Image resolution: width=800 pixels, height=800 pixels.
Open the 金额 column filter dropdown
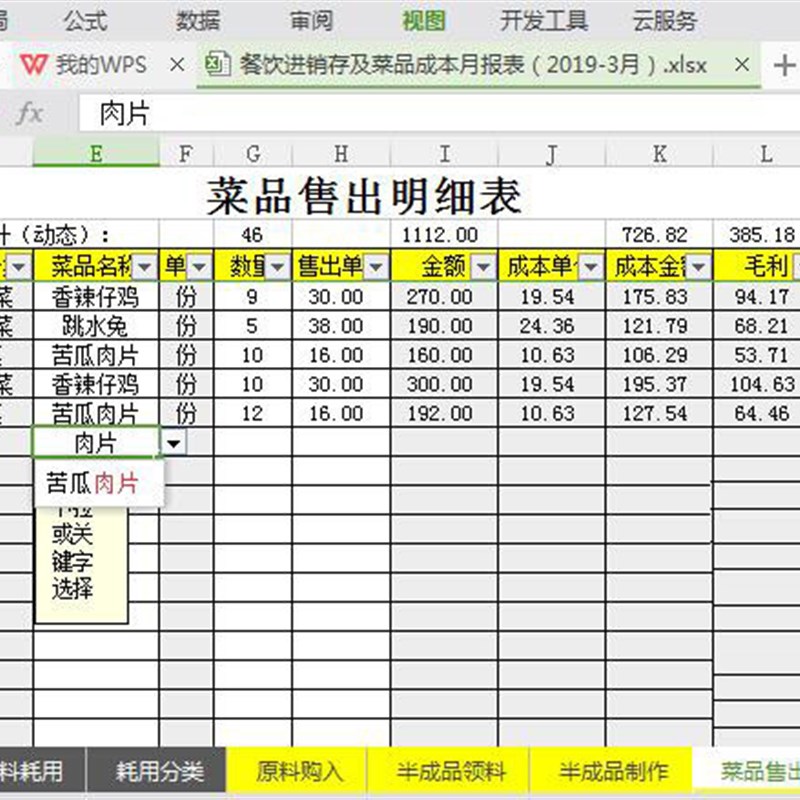click(484, 266)
